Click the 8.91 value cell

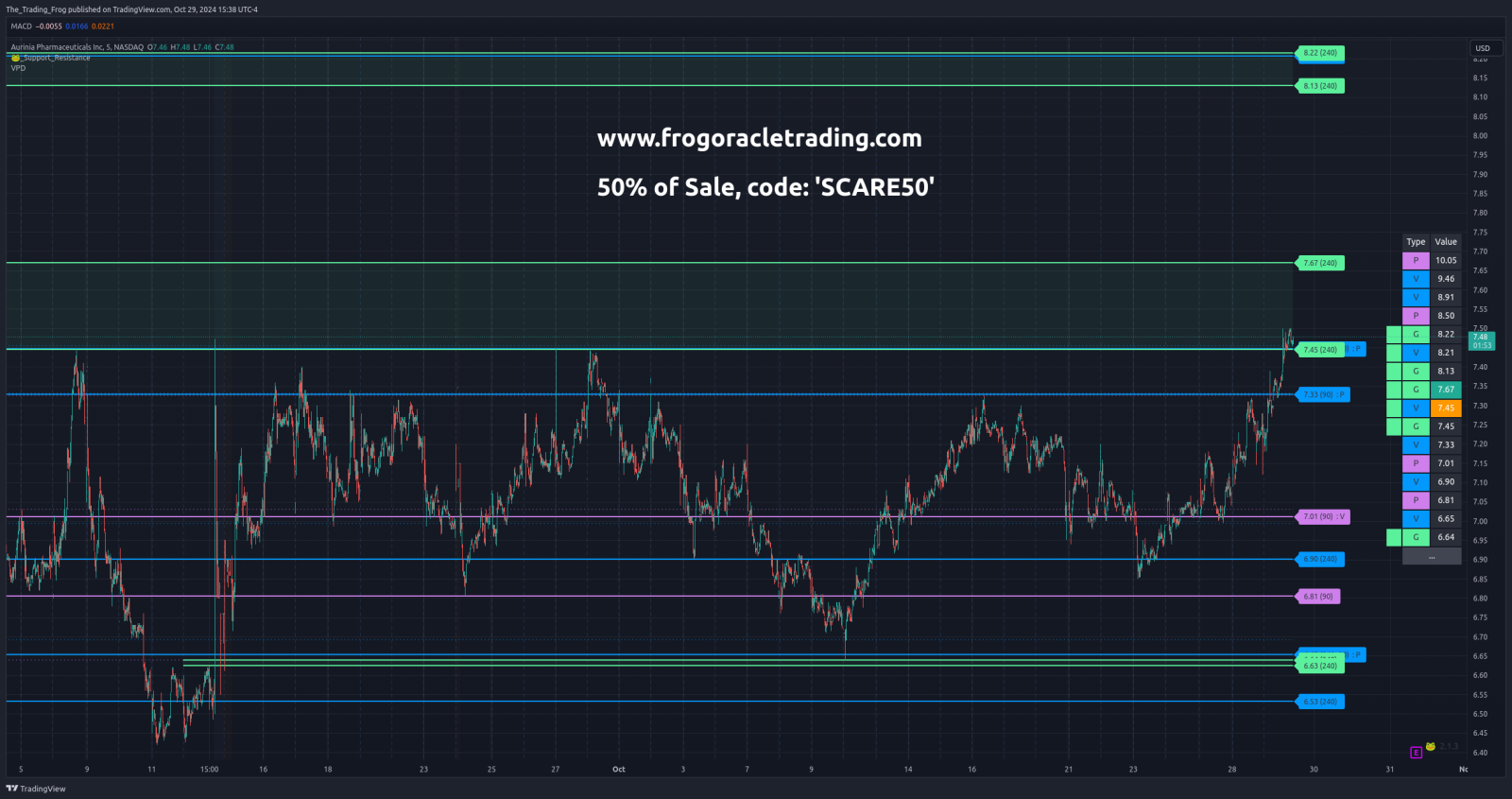pos(1446,297)
